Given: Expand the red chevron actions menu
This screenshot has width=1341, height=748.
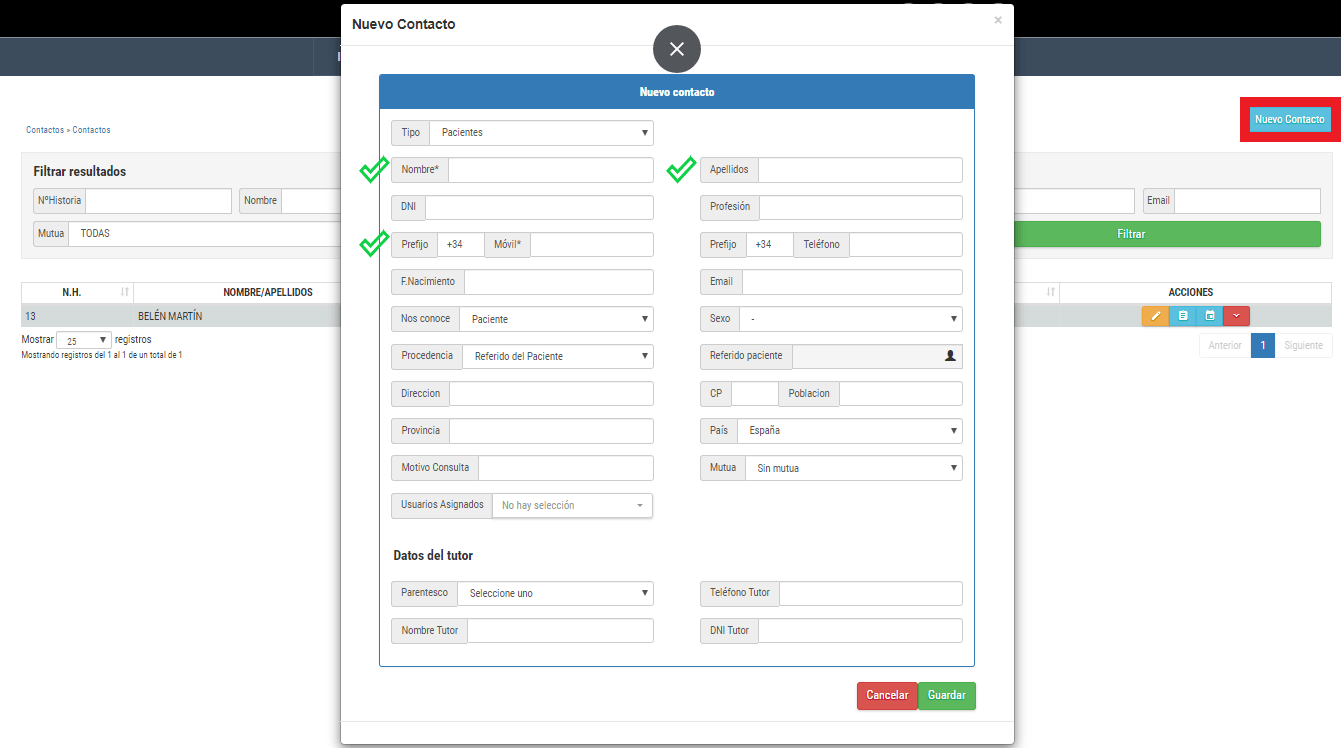Looking at the screenshot, I should click(1237, 316).
